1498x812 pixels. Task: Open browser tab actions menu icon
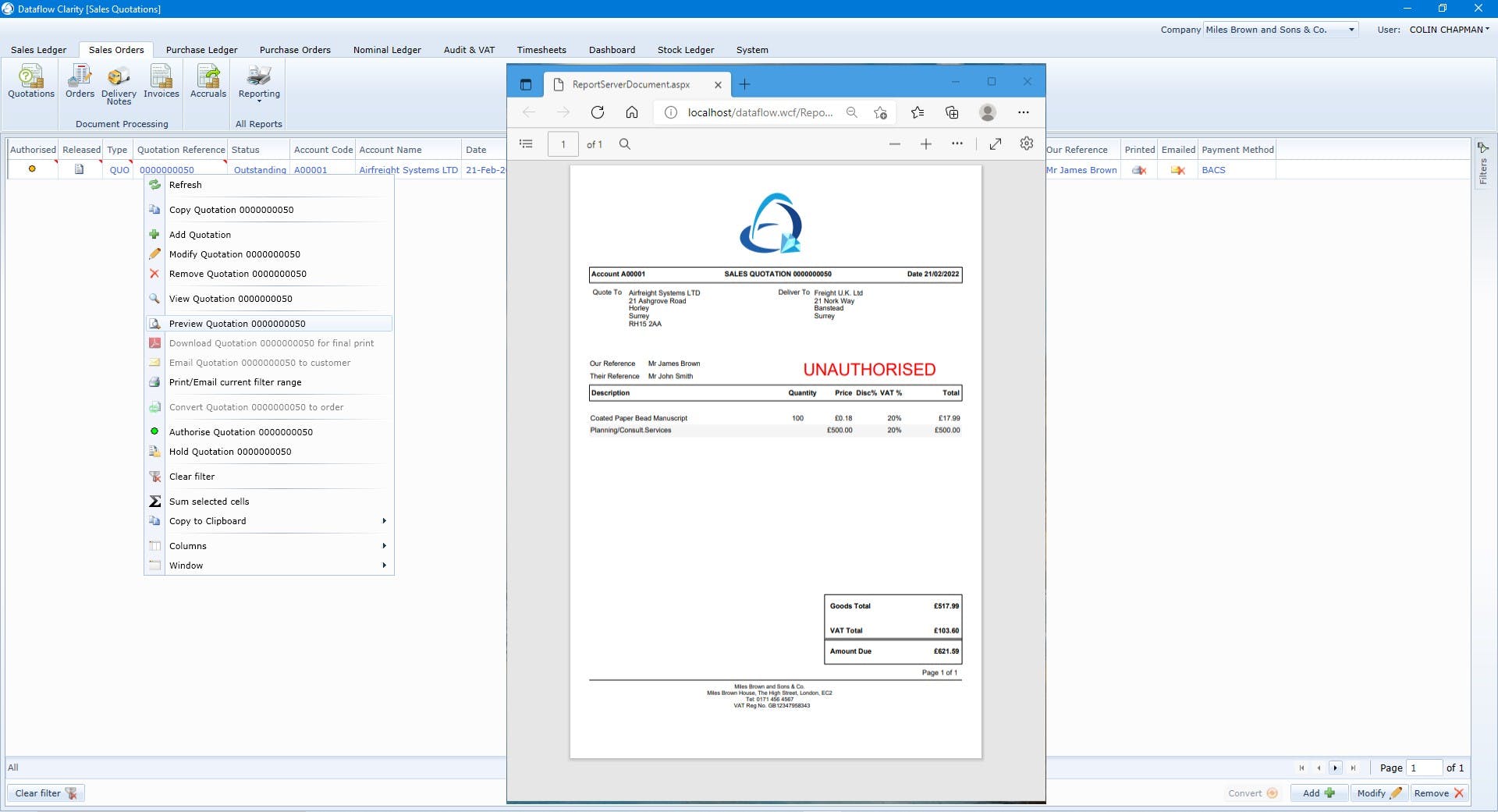(526, 84)
